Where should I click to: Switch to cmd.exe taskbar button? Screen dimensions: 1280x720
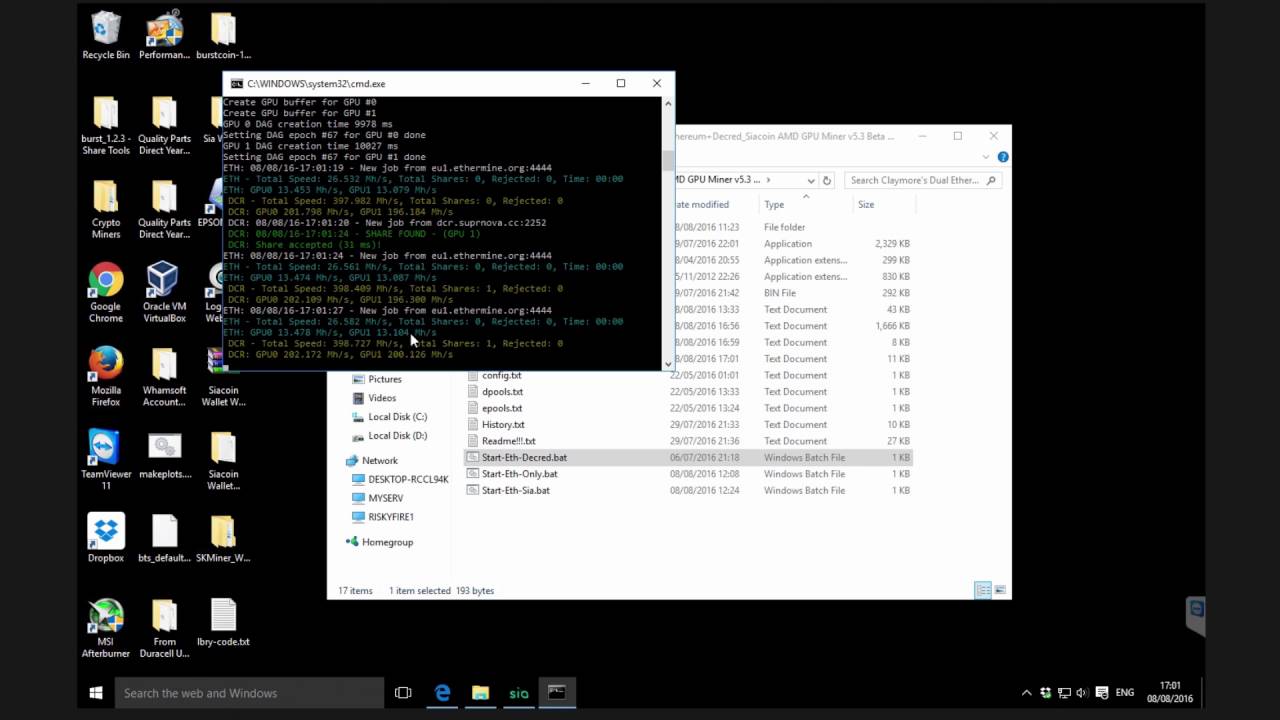[x=557, y=693]
